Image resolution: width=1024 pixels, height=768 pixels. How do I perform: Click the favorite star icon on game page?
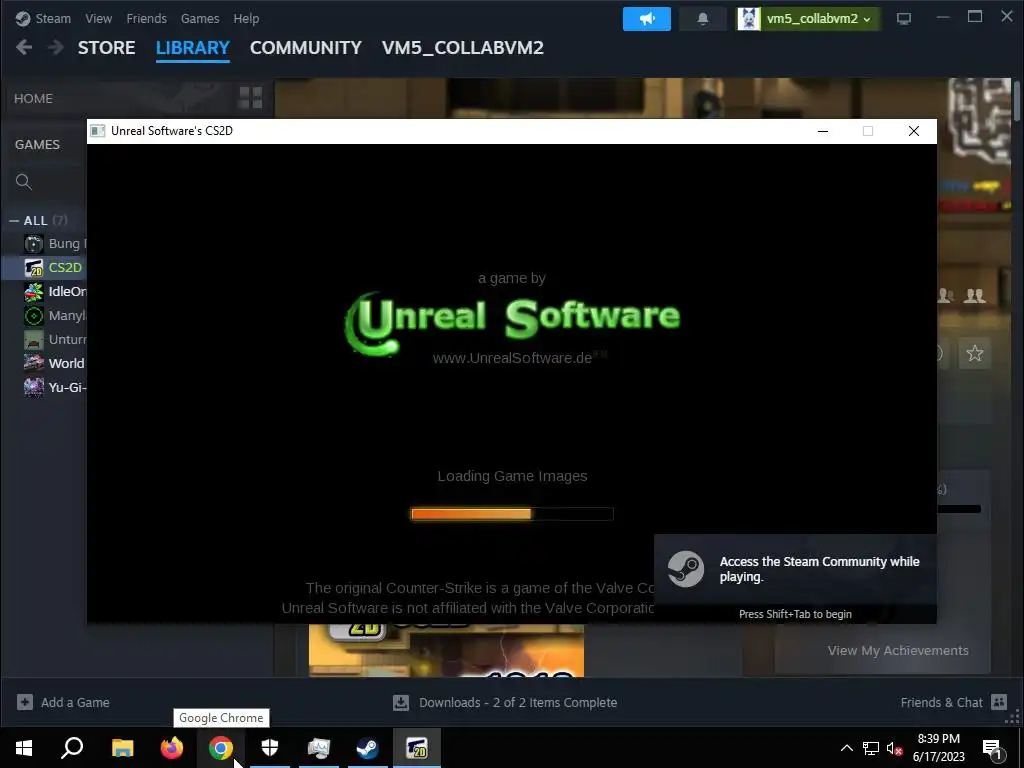(974, 353)
